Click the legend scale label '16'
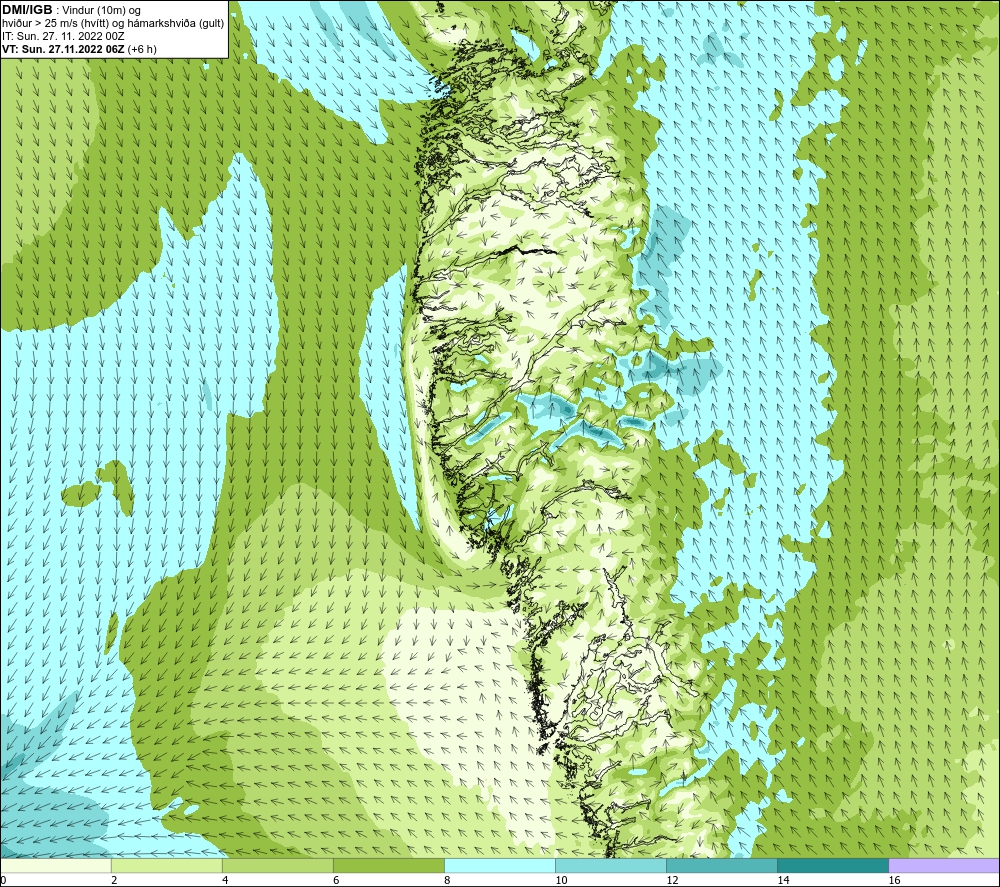 pos(894,881)
